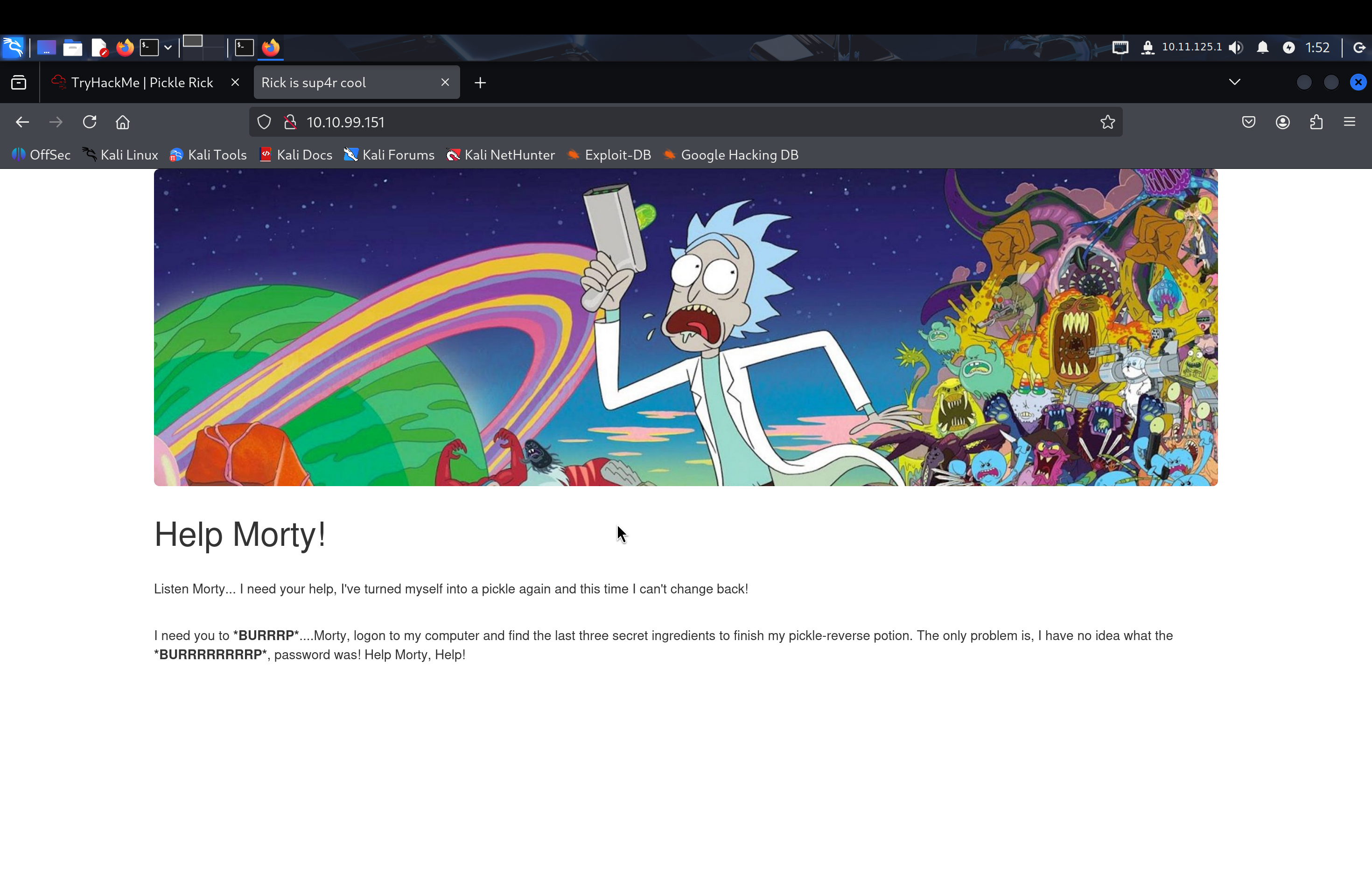Select the Rick is sup4r cool tab
This screenshot has height=892, width=1372.
356,83
